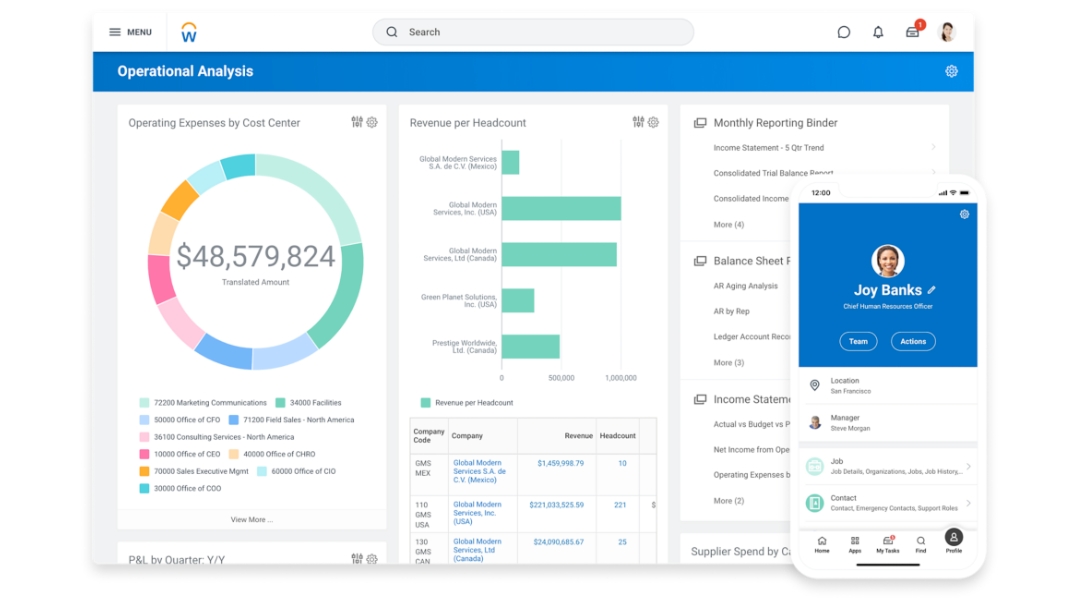Screen dimensions: 1079x600
Task: Tap the Team button on profile card
Action: point(858,341)
